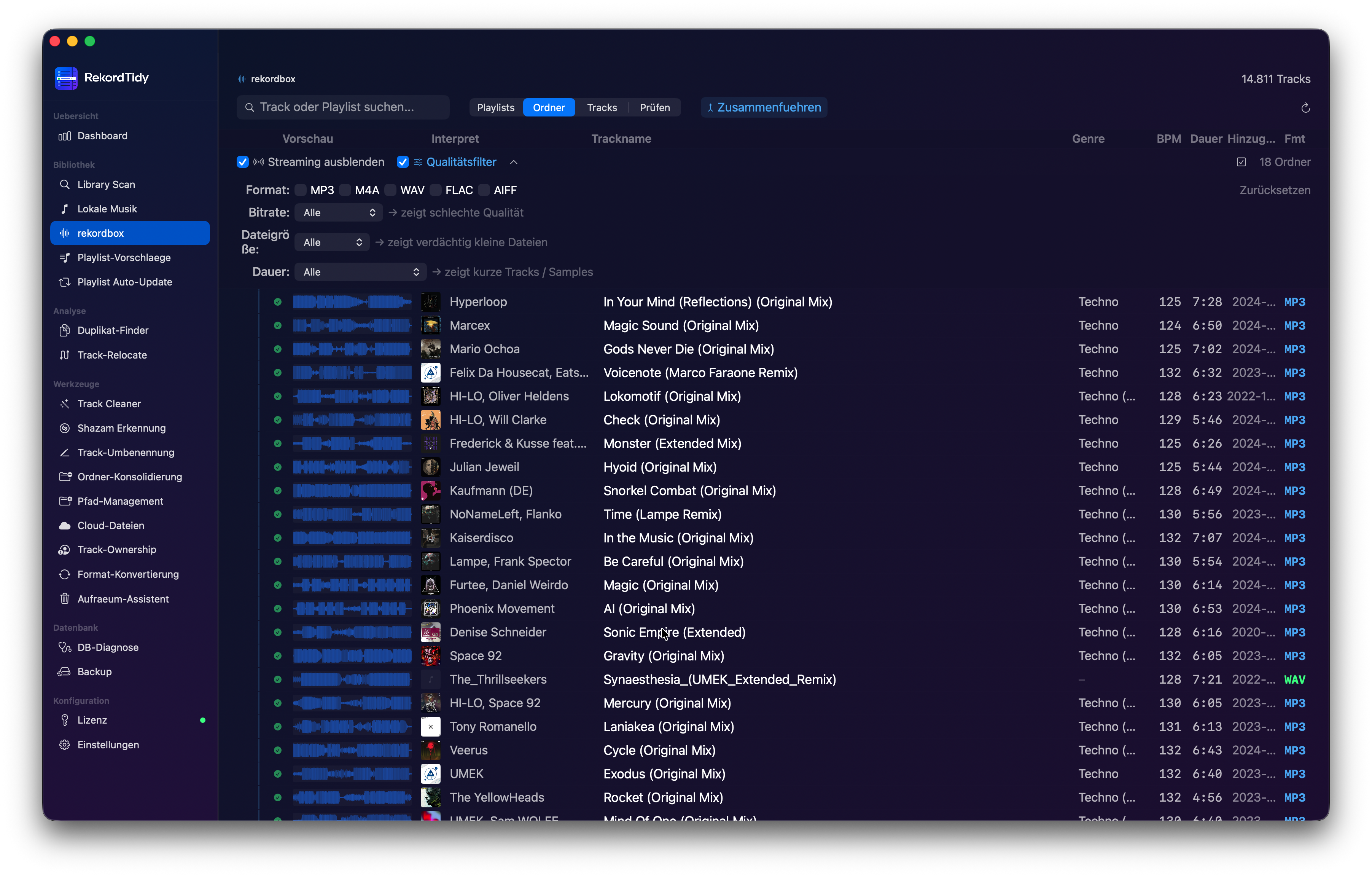Click the Shazam Erkennung icon
Screen dimensions: 1372x877
(64, 429)
